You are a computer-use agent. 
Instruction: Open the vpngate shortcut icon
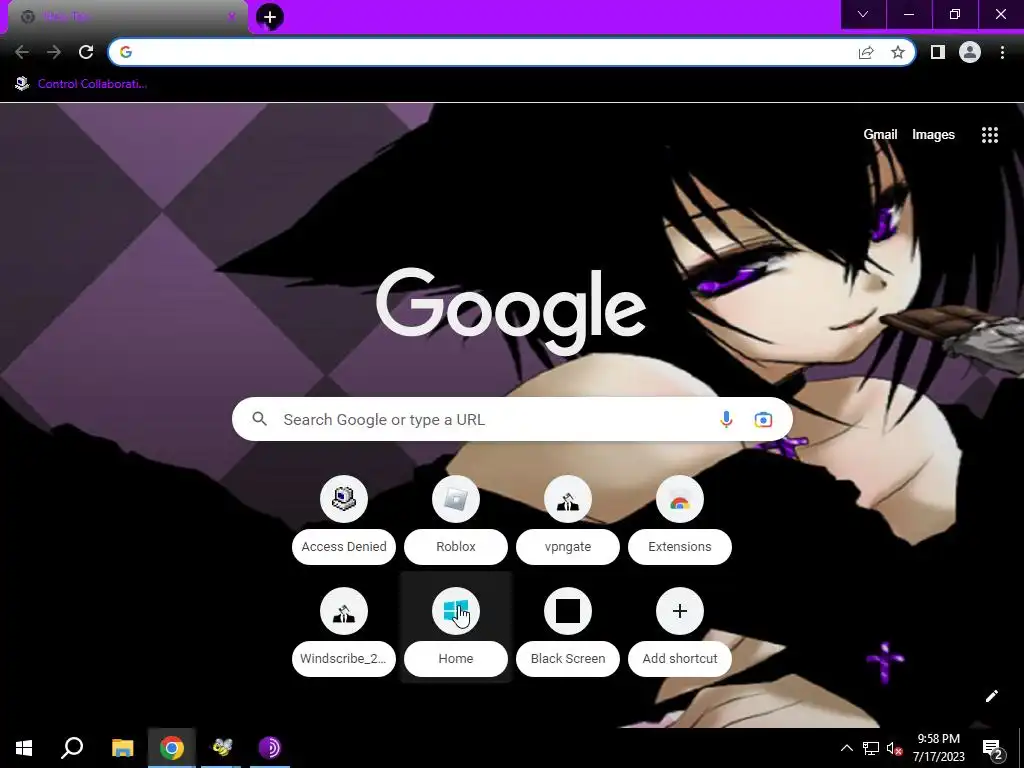click(568, 499)
